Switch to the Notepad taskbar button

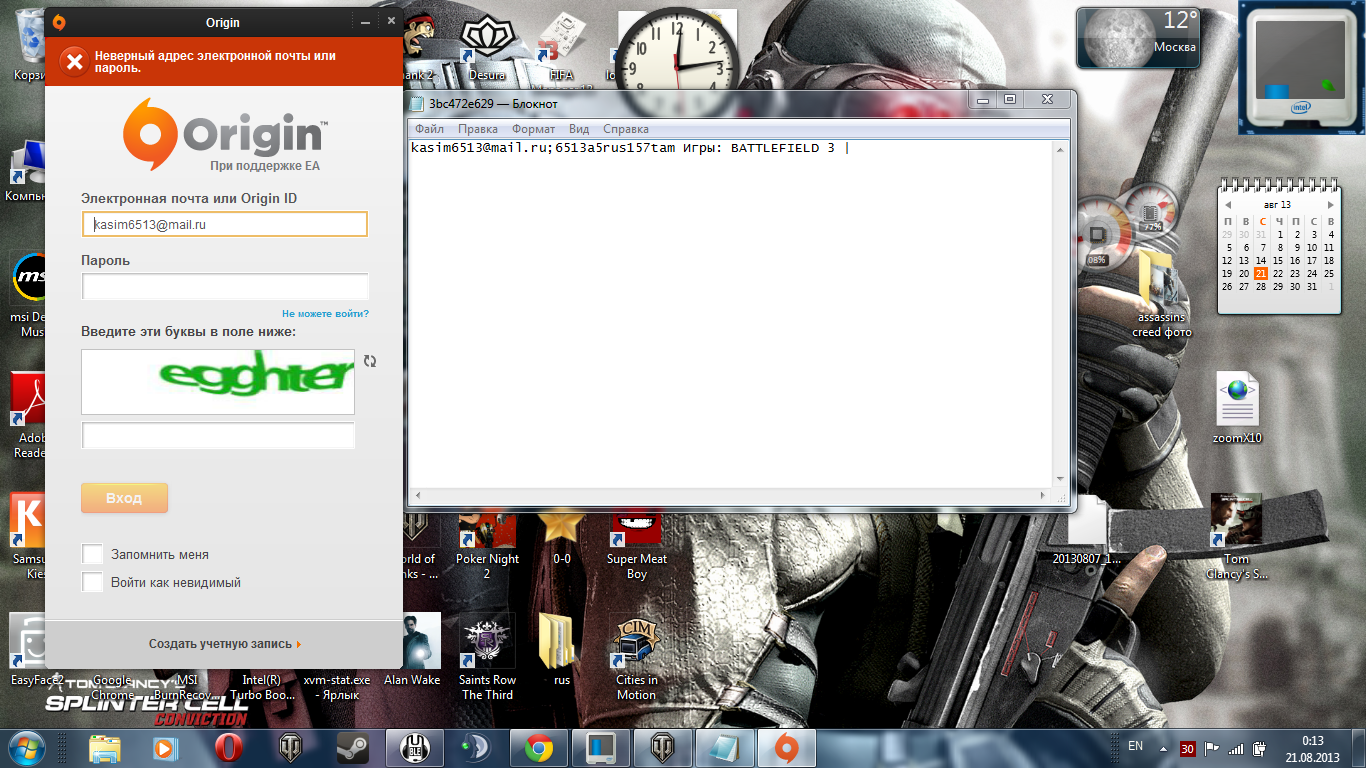tap(724, 748)
